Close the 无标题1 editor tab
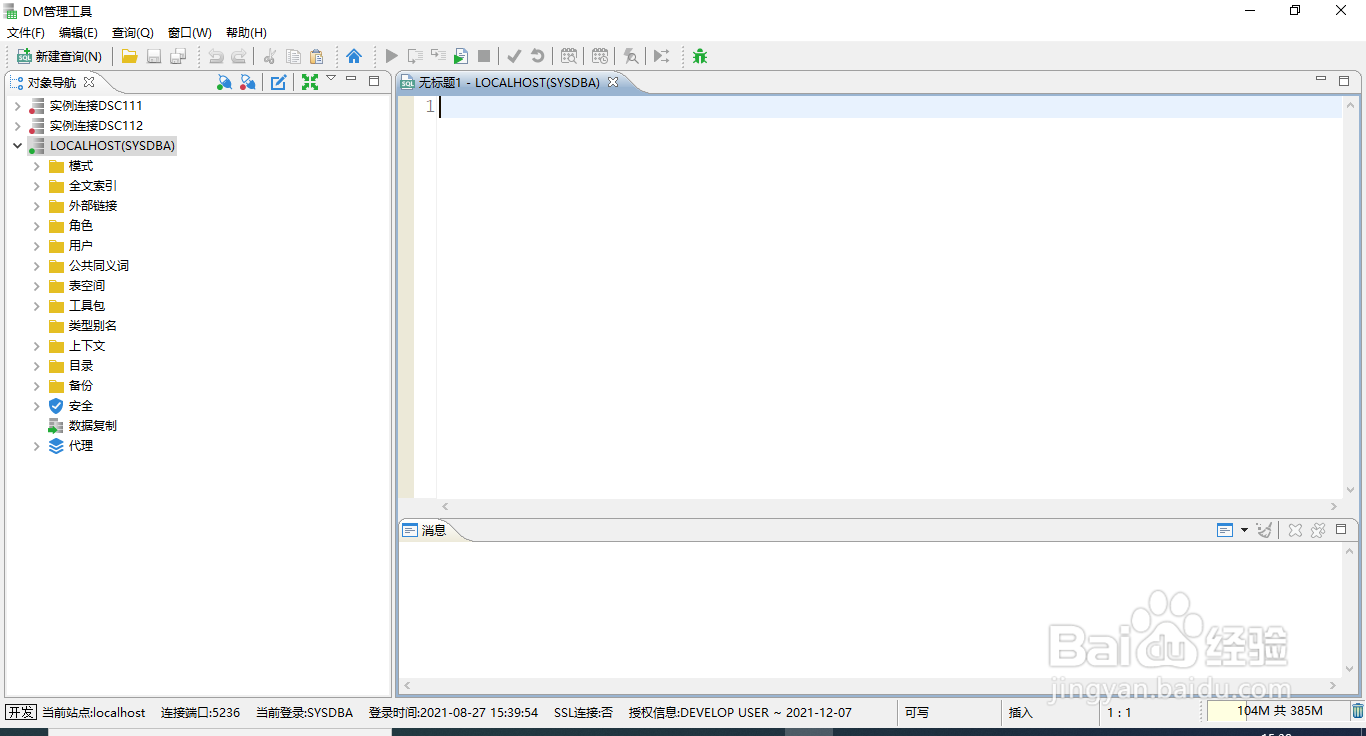1366x736 pixels. (x=613, y=82)
